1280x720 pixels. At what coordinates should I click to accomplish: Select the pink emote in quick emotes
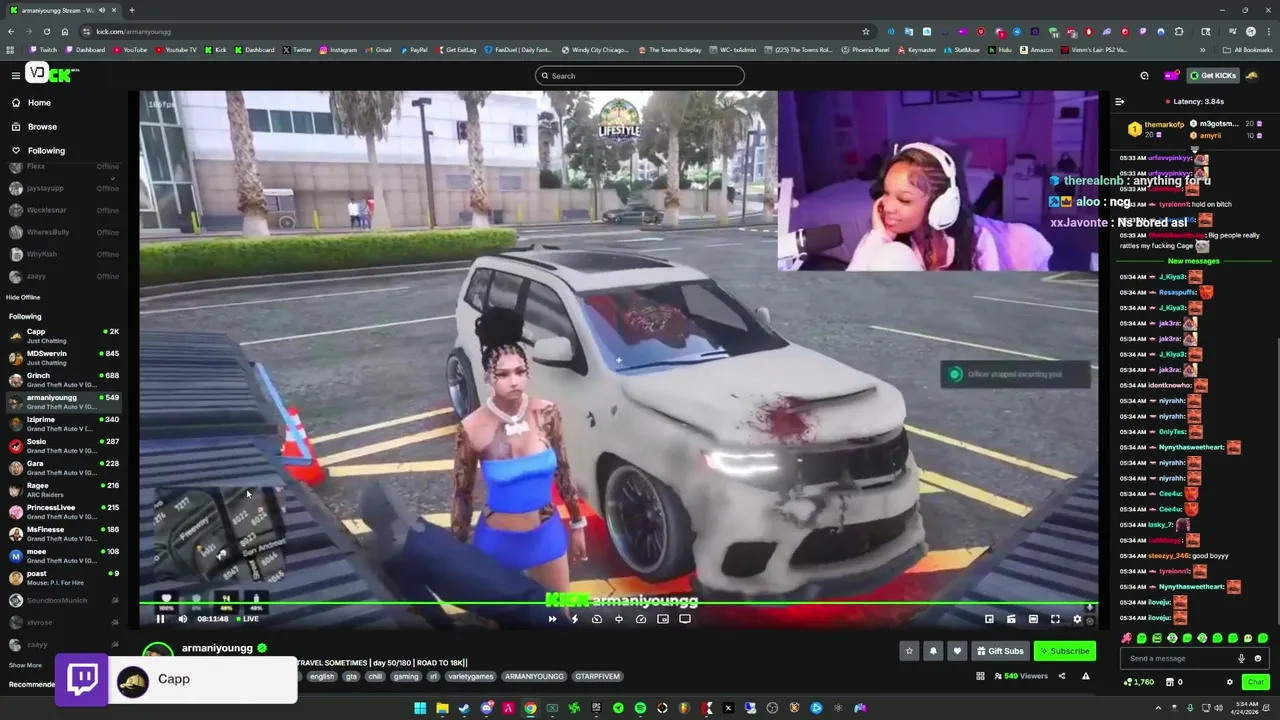[x=1127, y=638]
